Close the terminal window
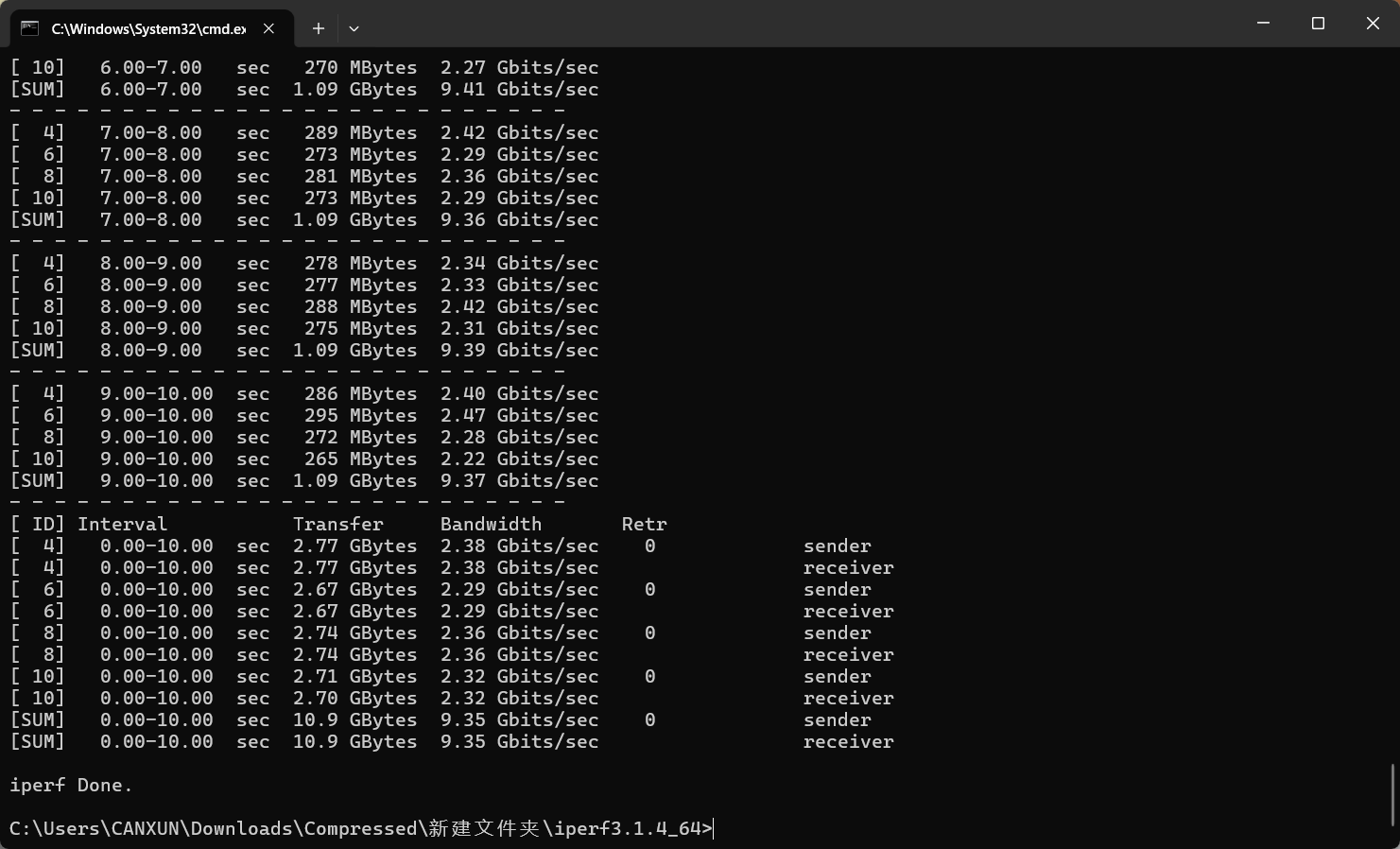This screenshot has height=849, width=1400. (x=1373, y=23)
